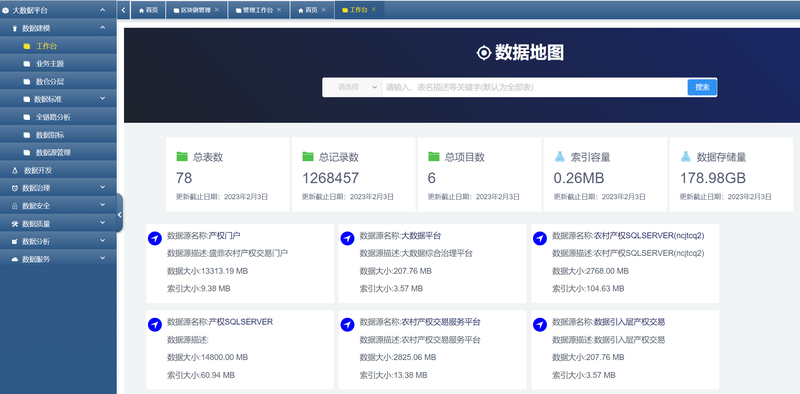
Task: Click the 178.98GB storage value
Action: tap(713, 178)
